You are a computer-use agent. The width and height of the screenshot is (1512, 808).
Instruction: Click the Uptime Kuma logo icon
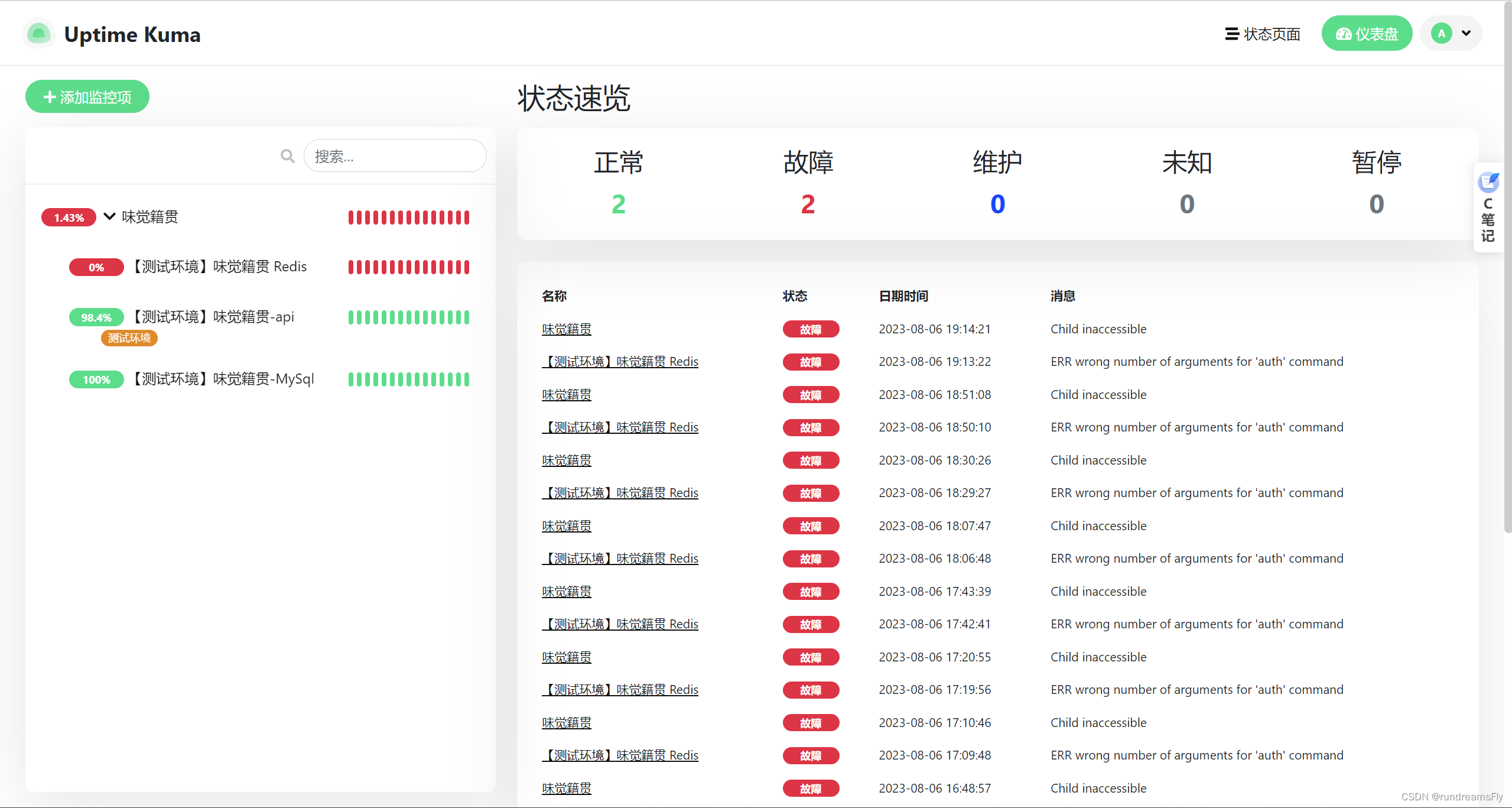click(x=39, y=34)
